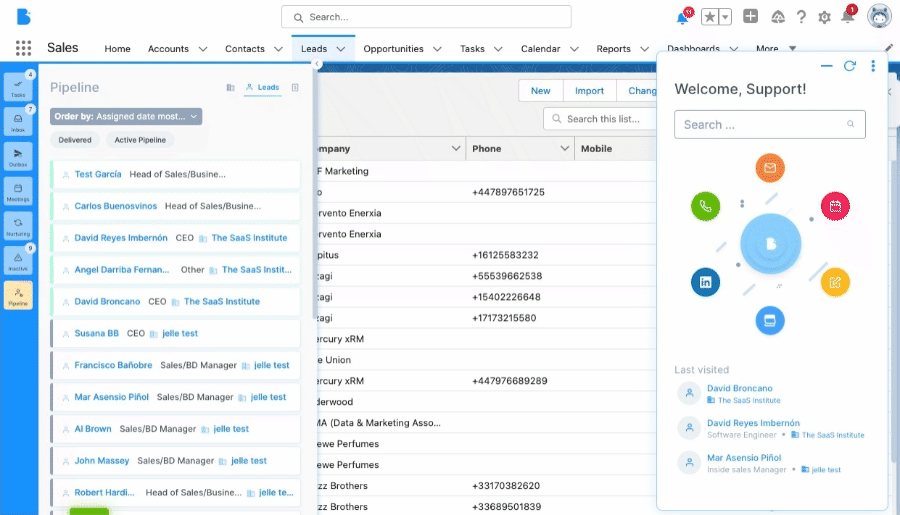Open the Company column menu chevron
Screen dimensions: 900x515
[x=456, y=149]
